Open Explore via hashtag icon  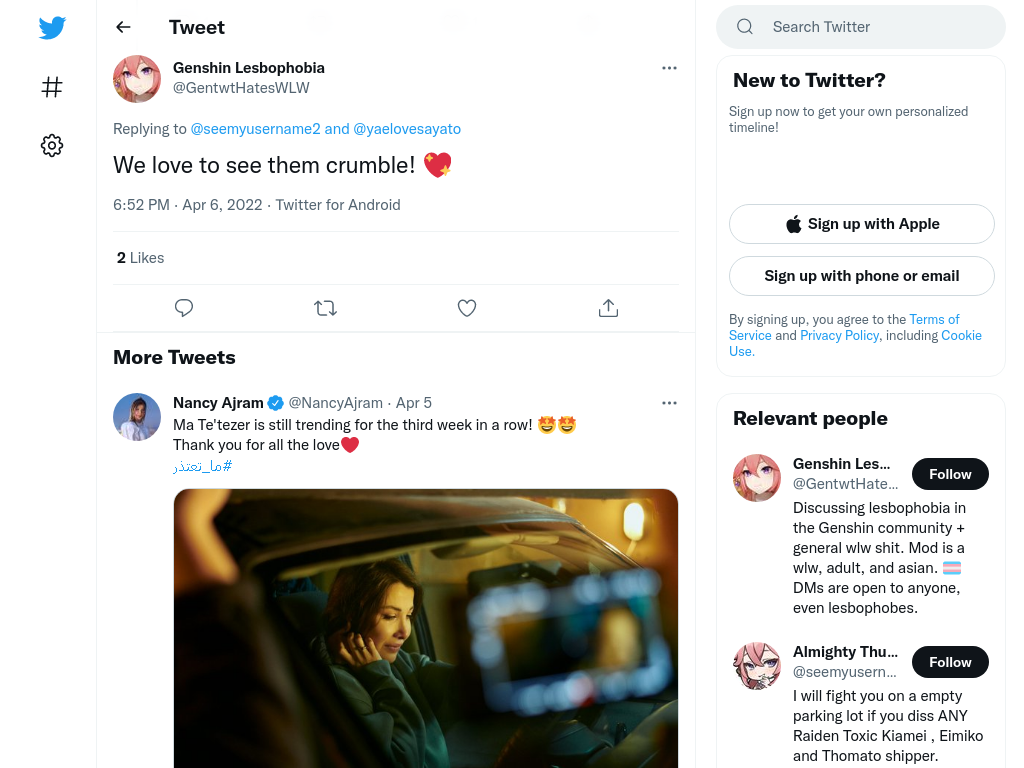click(x=52, y=87)
